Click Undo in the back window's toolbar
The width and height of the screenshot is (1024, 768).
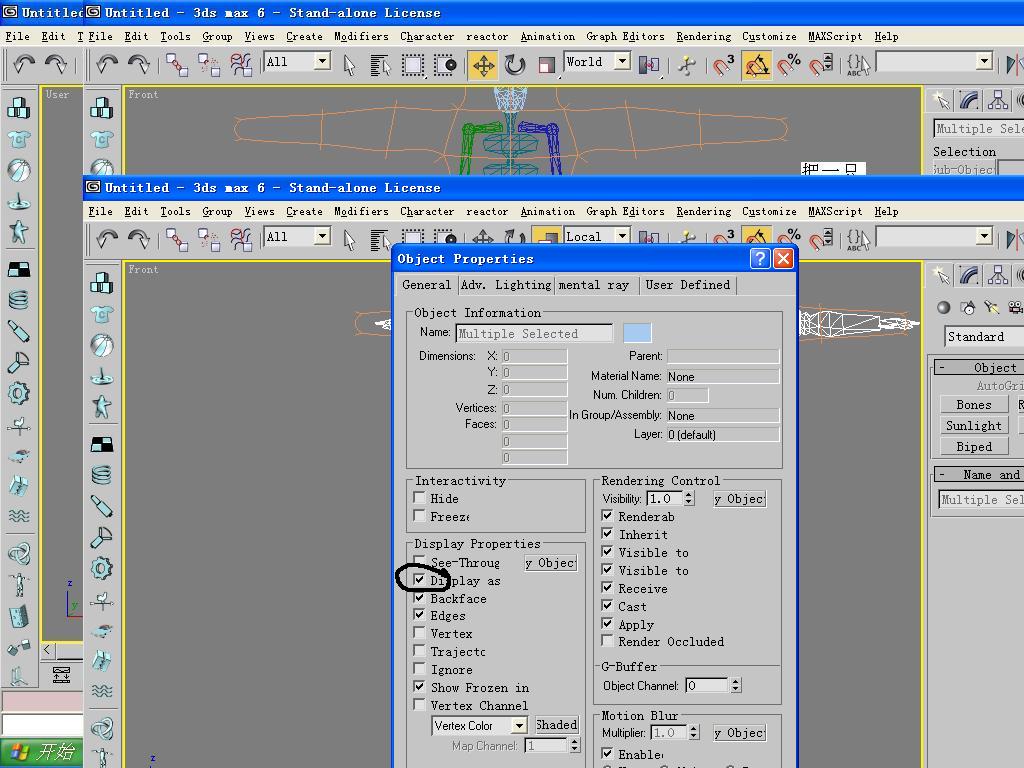(x=107, y=64)
